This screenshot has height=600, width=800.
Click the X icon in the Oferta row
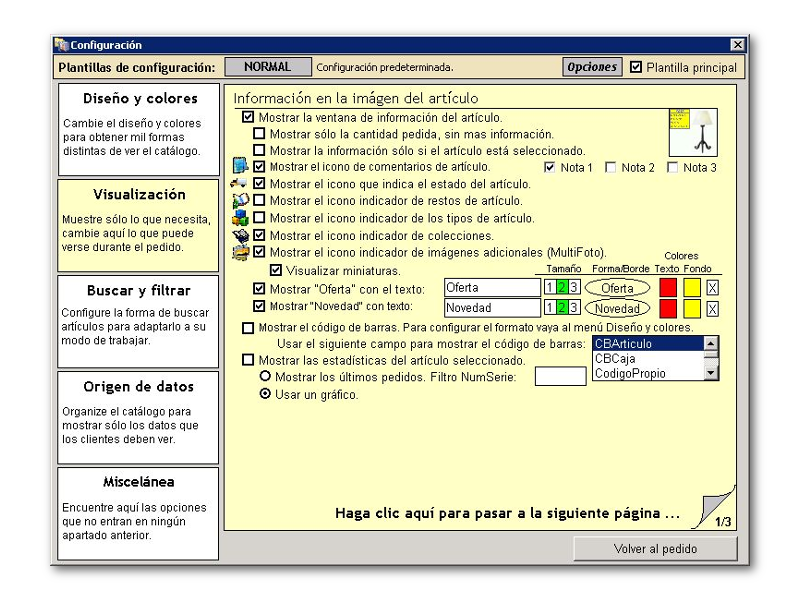tap(712, 288)
